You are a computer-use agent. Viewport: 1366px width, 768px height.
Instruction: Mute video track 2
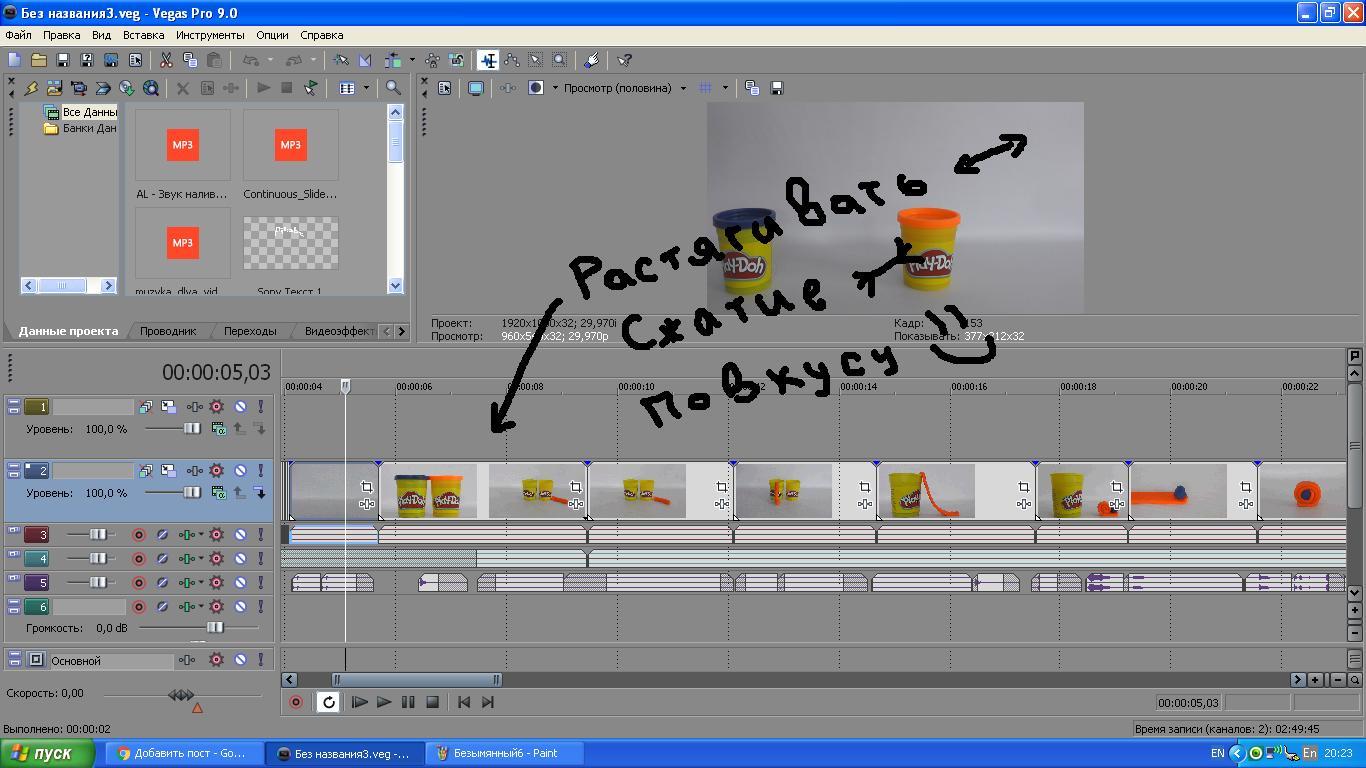coord(240,471)
